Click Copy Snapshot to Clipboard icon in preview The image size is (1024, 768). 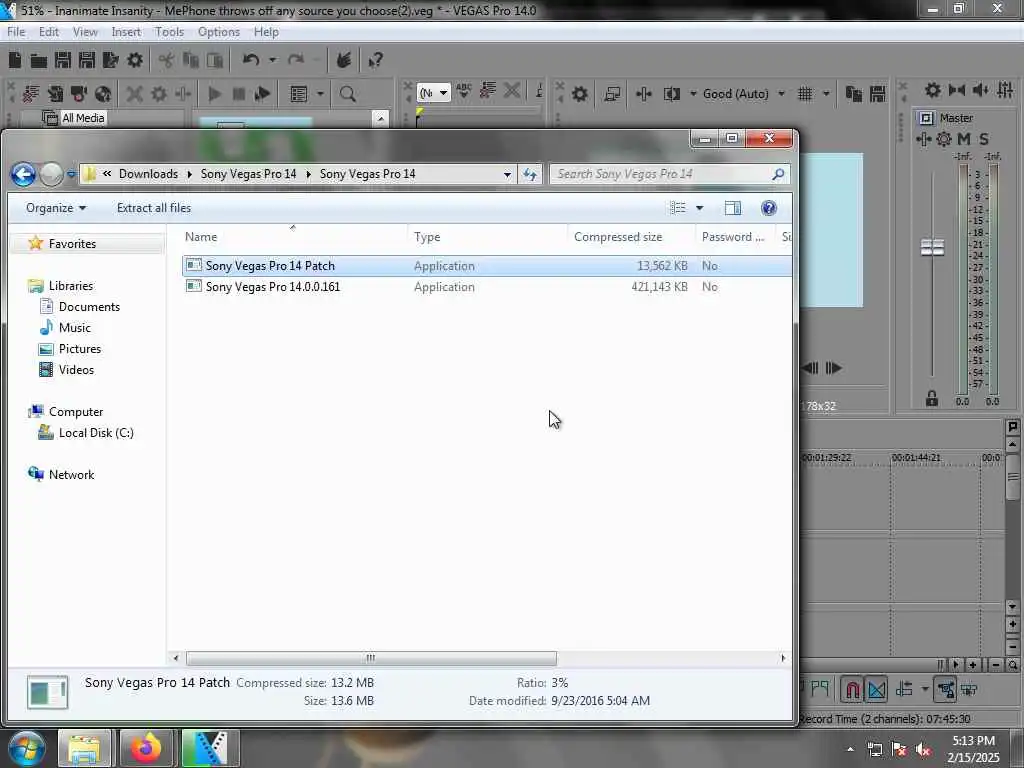click(854, 93)
